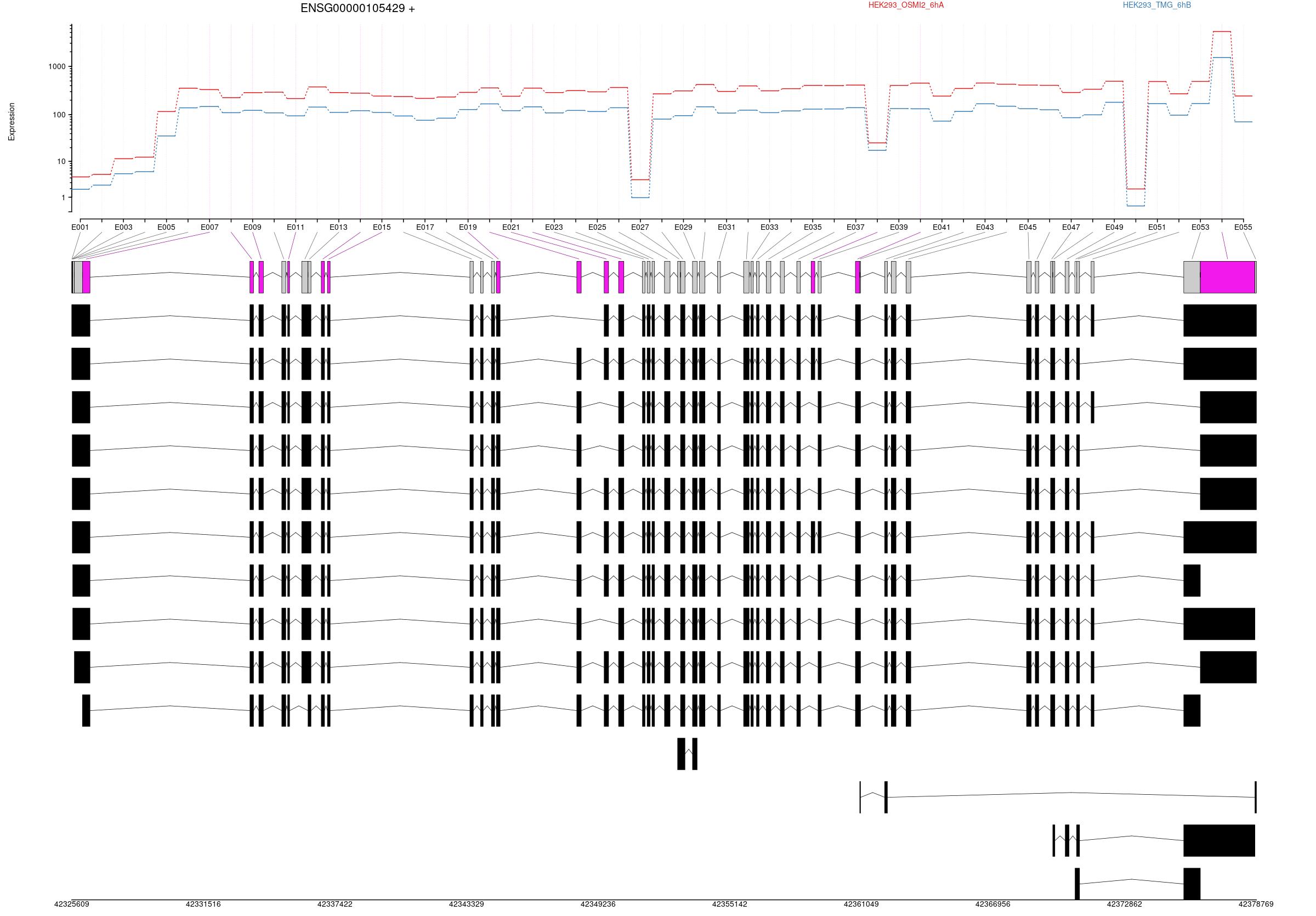This screenshot has width=1316, height=916.
Task: Click the exon label E003
Action: click(123, 227)
